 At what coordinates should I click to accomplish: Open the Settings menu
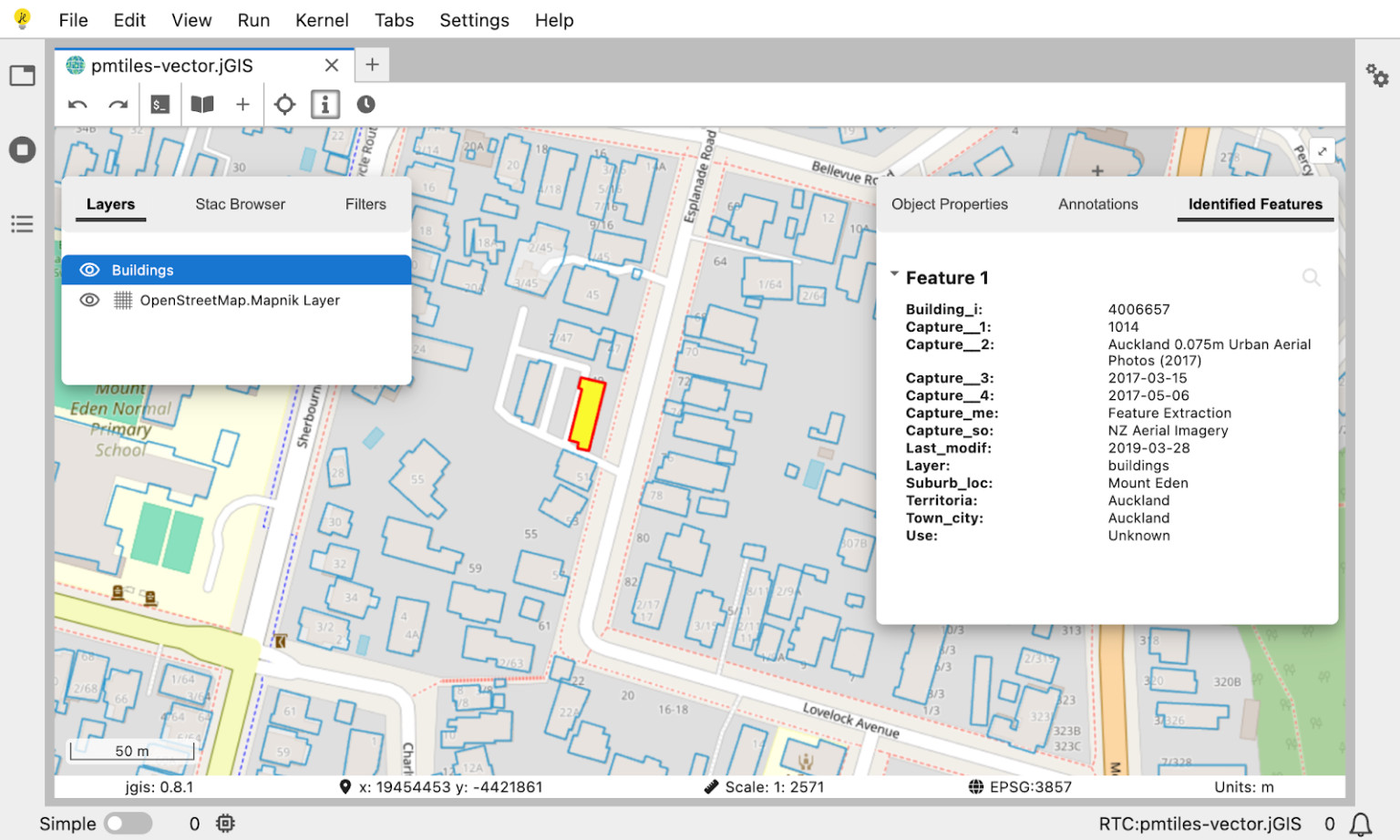pyautogui.click(x=474, y=20)
